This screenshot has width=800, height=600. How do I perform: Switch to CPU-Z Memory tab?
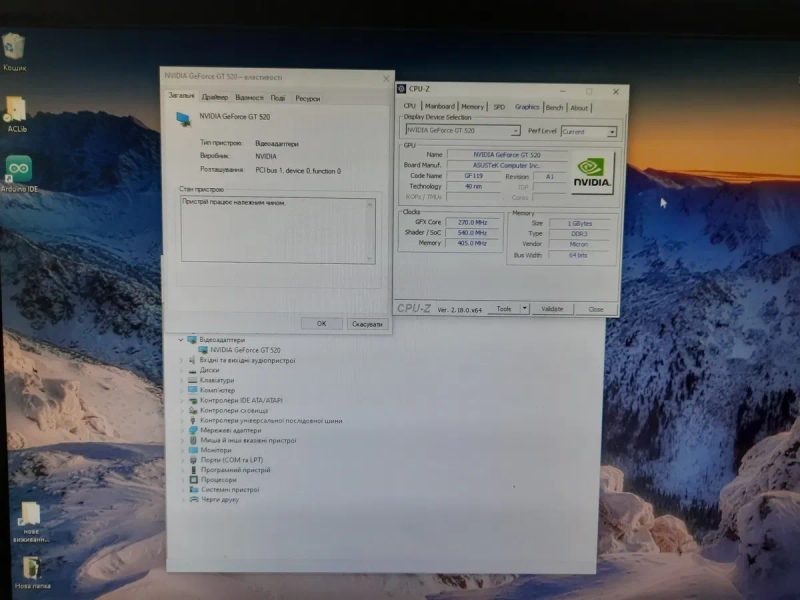click(x=472, y=107)
